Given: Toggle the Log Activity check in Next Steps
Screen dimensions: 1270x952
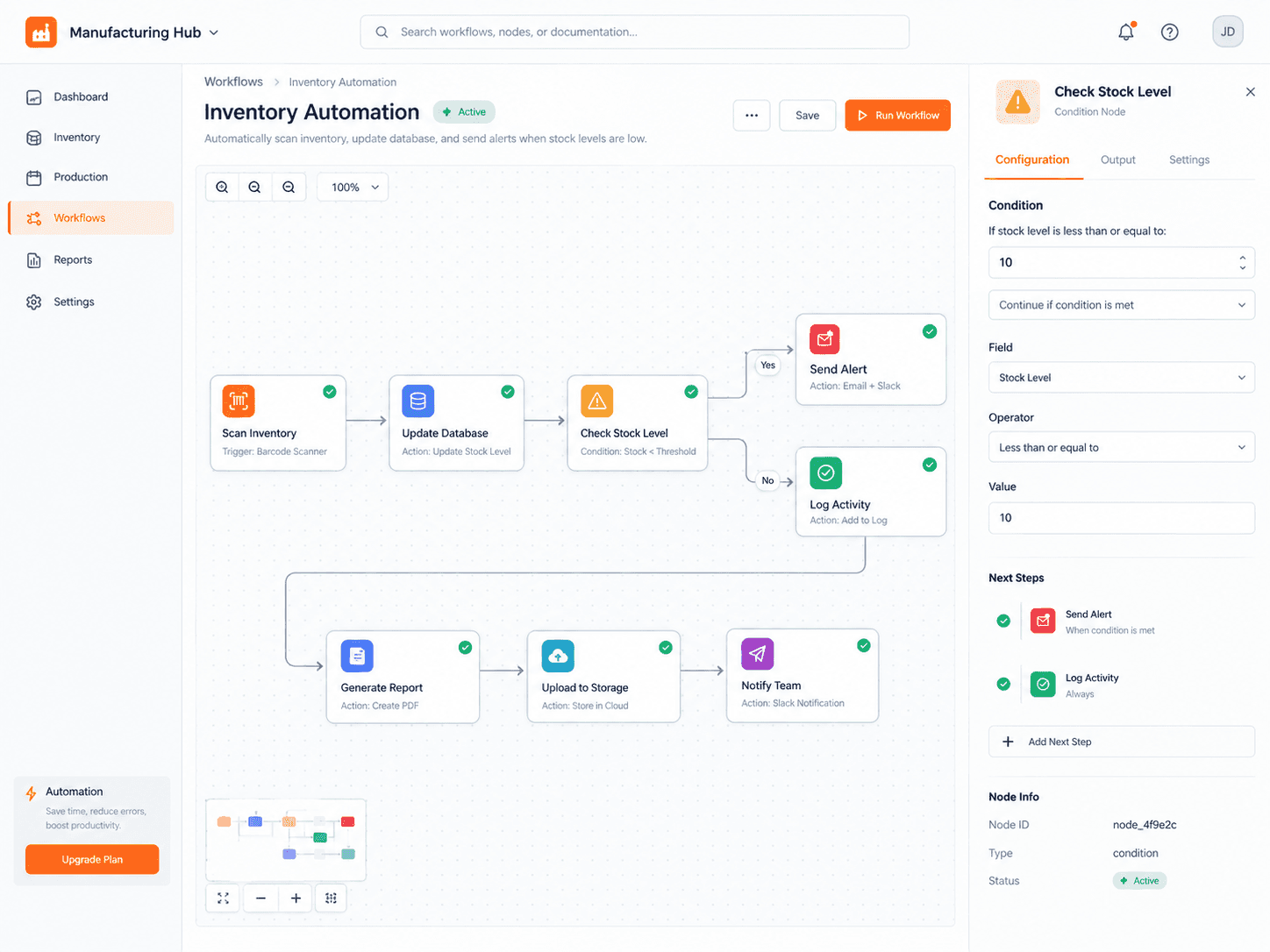Looking at the screenshot, I should pos(1003,684).
